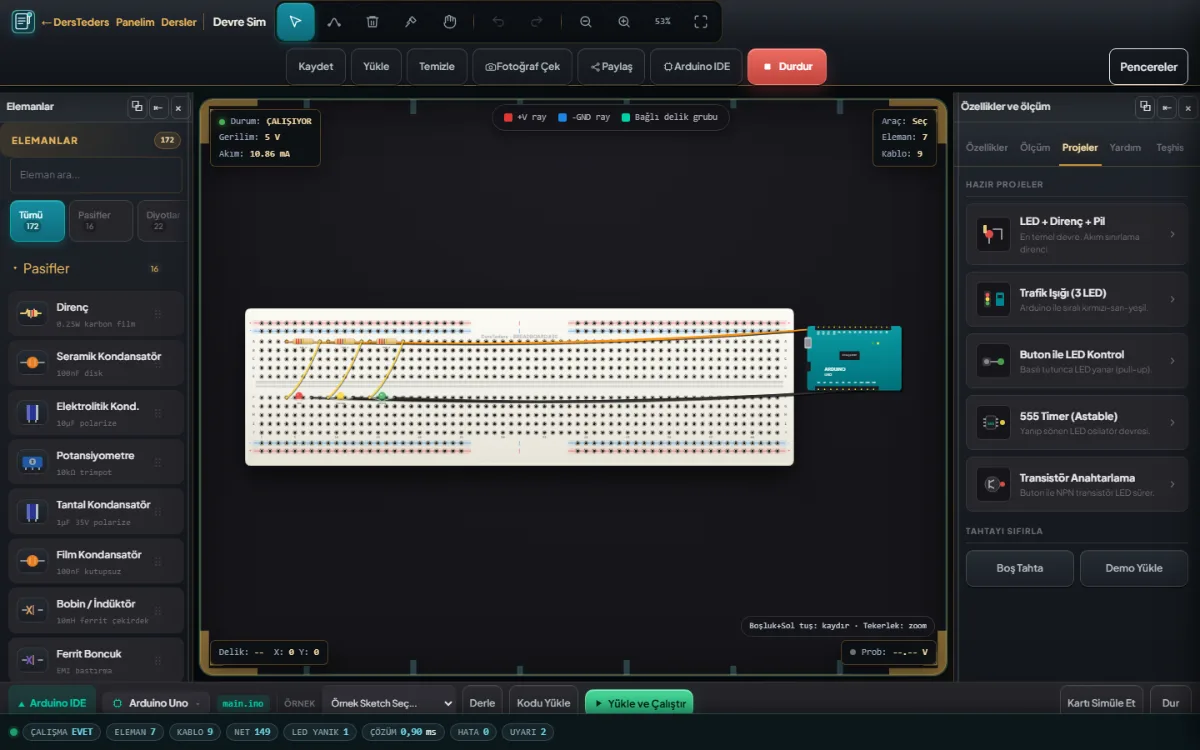Open the LED + Direnç + Pil project
The width and height of the screenshot is (1200, 750).
pos(1077,235)
